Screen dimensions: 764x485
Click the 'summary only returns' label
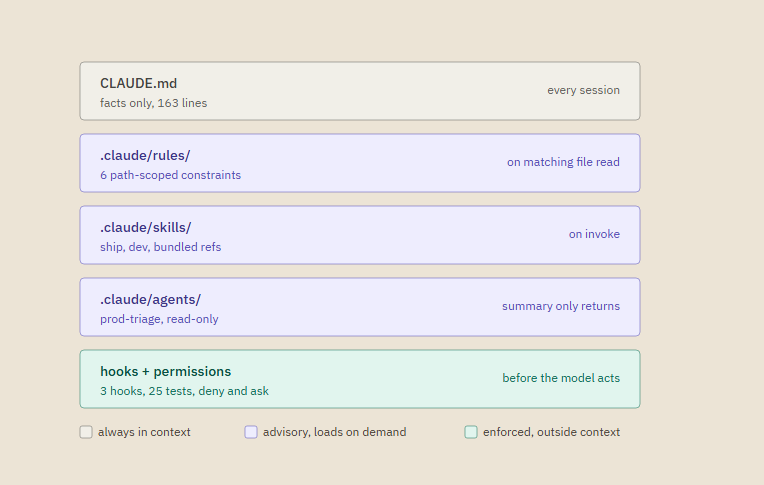561,306
